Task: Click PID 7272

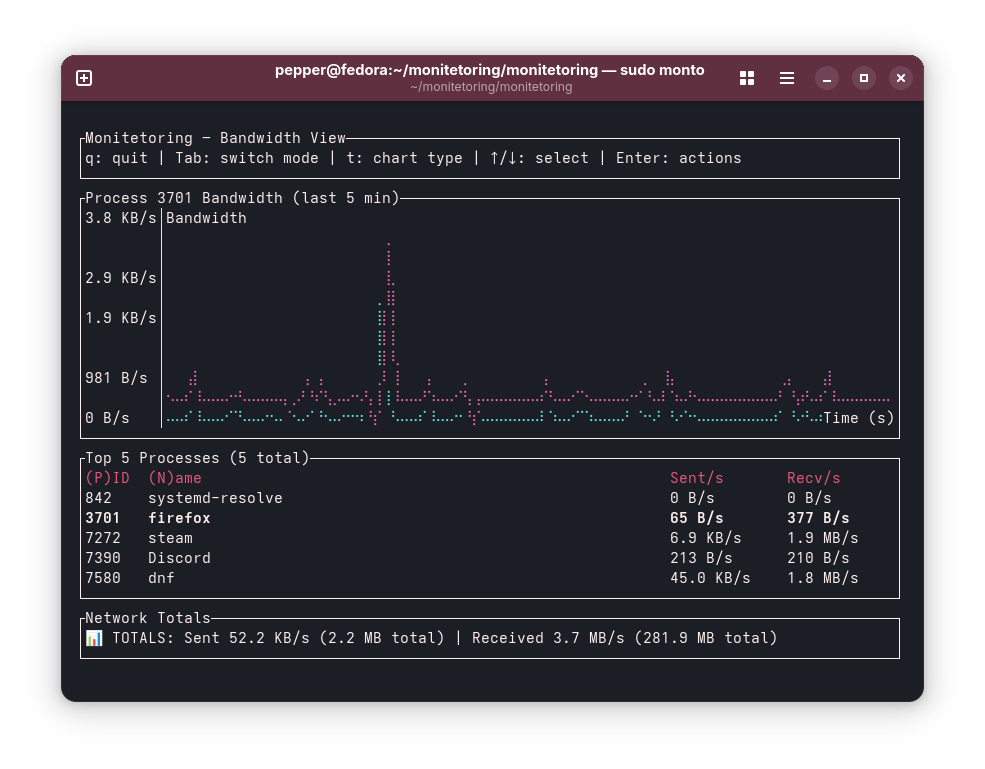Action: (103, 538)
